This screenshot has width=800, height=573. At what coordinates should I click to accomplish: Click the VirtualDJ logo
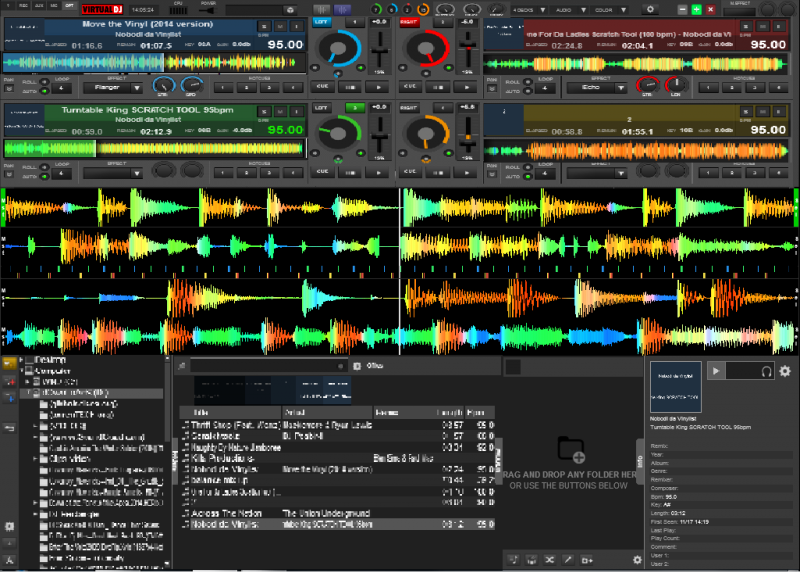(x=103, y=9)
